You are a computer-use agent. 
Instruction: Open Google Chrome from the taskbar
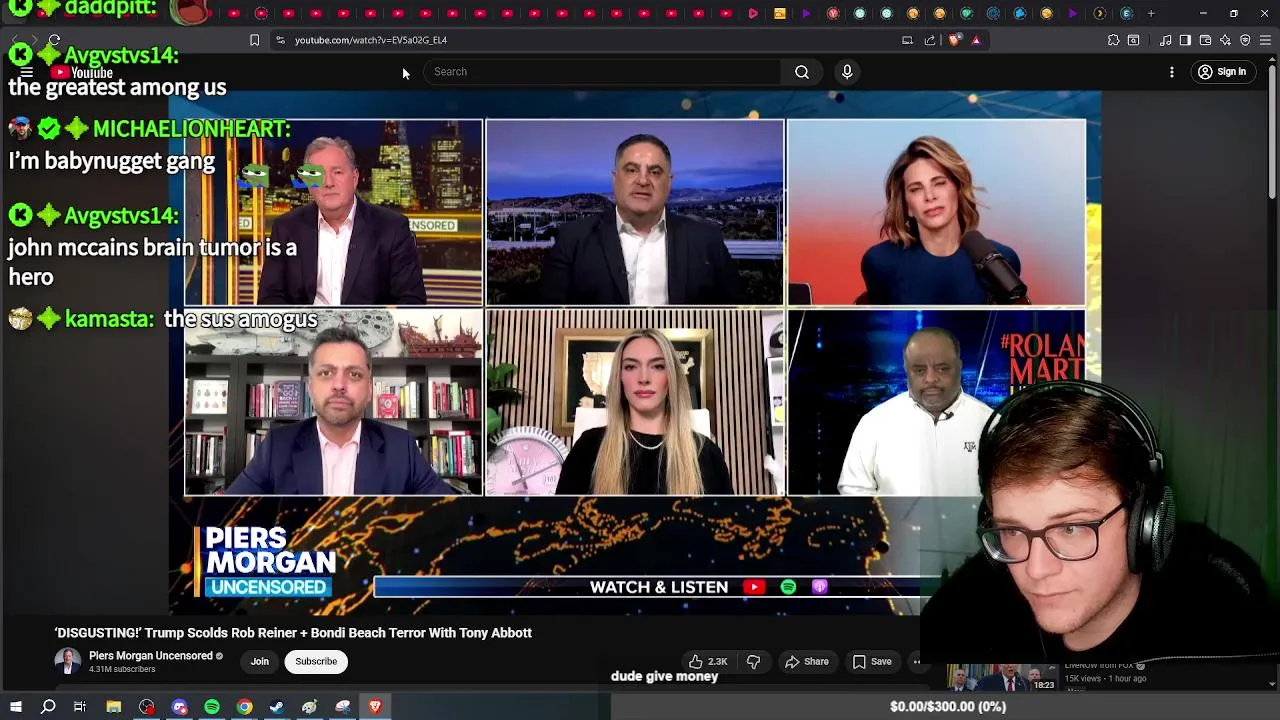click(x=245, y=707)
